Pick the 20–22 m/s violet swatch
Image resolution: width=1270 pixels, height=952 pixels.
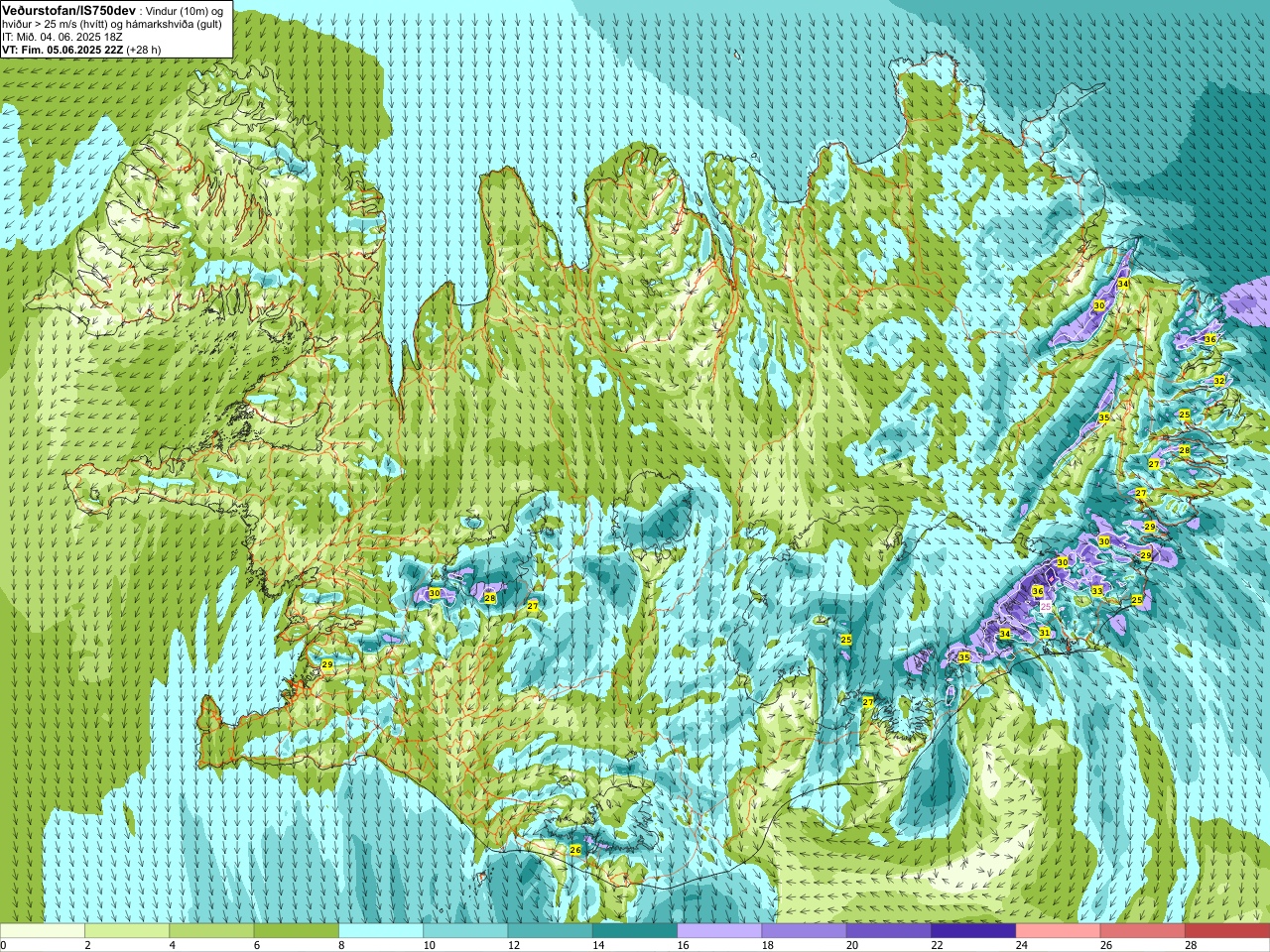coord(889,931)
